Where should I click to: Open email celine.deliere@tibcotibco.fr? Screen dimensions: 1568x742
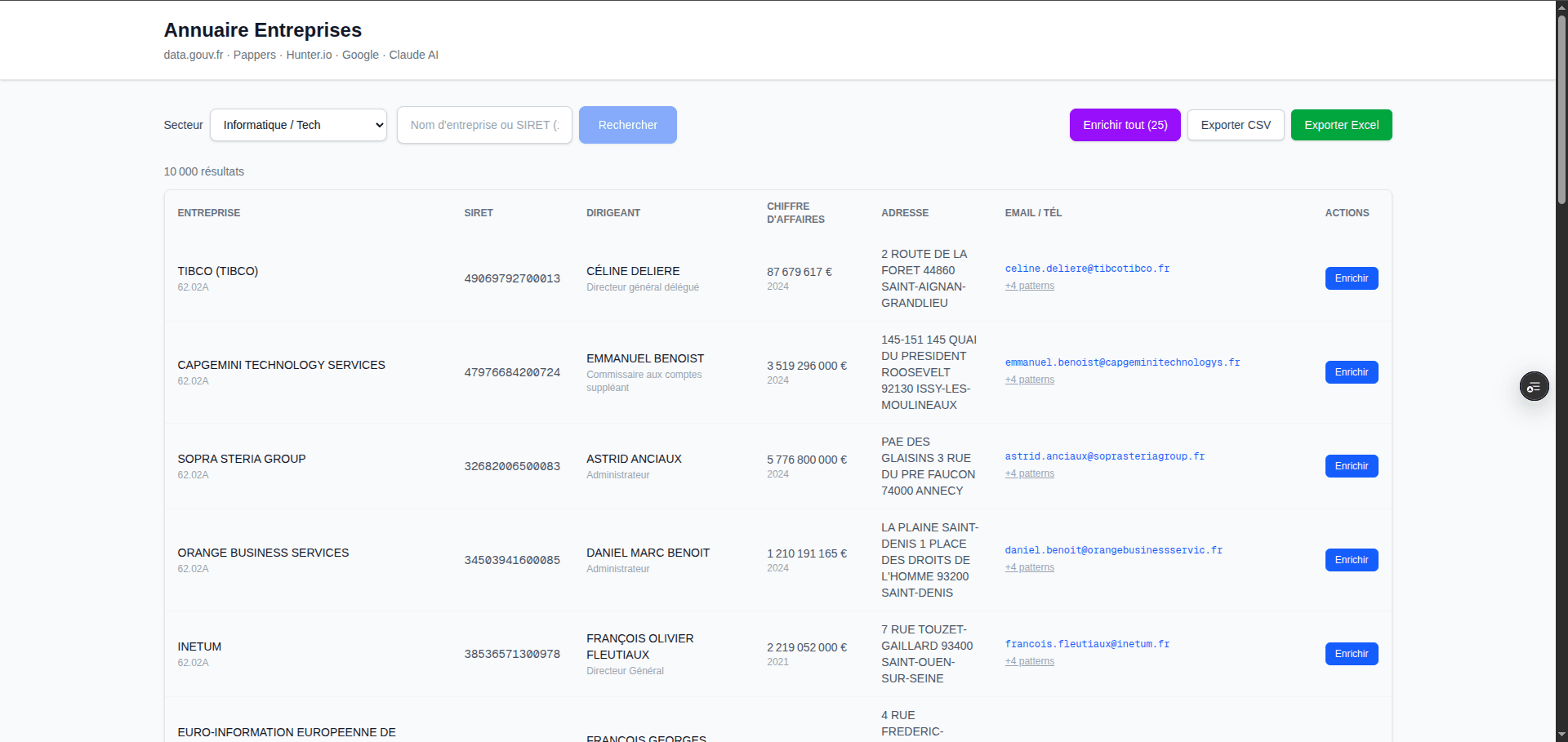point(1087,269)
